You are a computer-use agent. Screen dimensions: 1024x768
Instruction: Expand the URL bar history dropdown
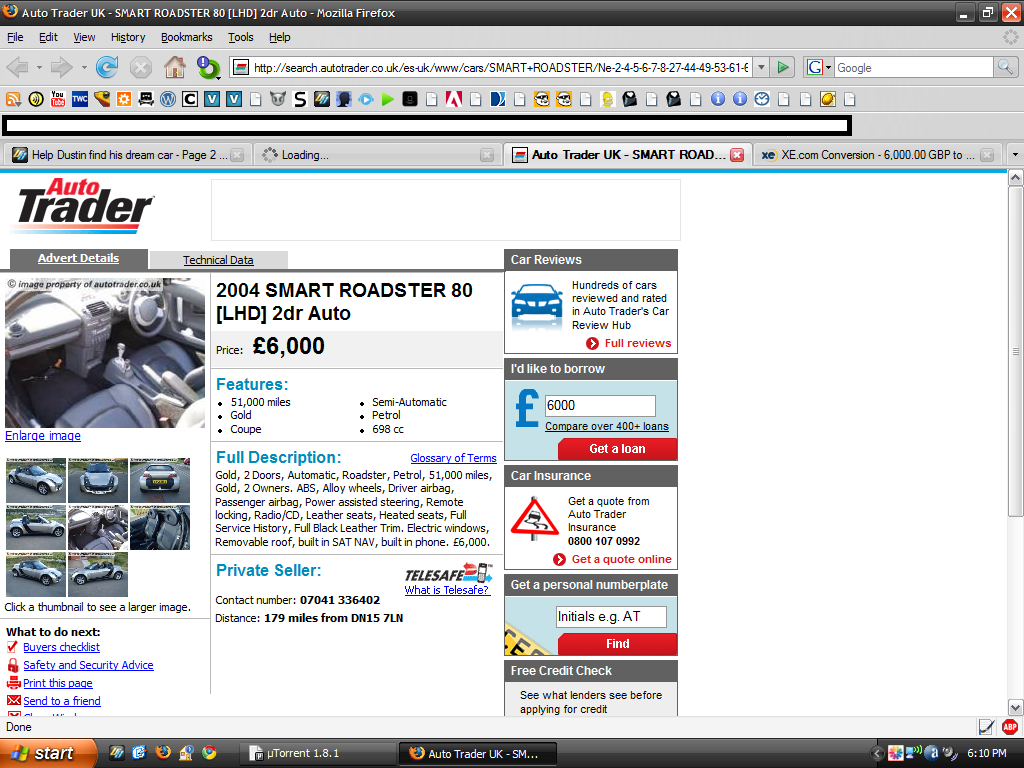[761, 67]
